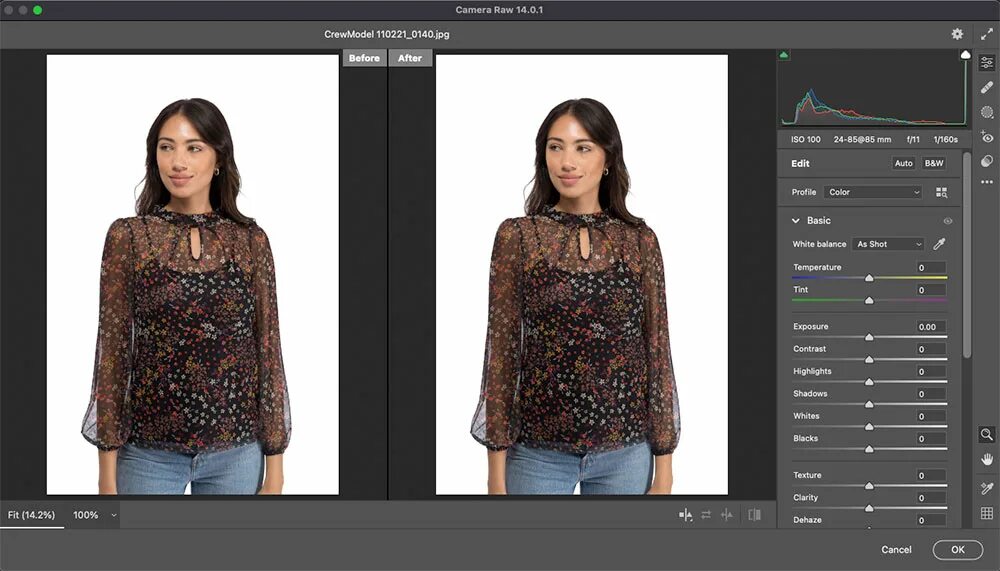Click the Edit panel heading
Screen dimensions: 1000x571
[800, 163]
